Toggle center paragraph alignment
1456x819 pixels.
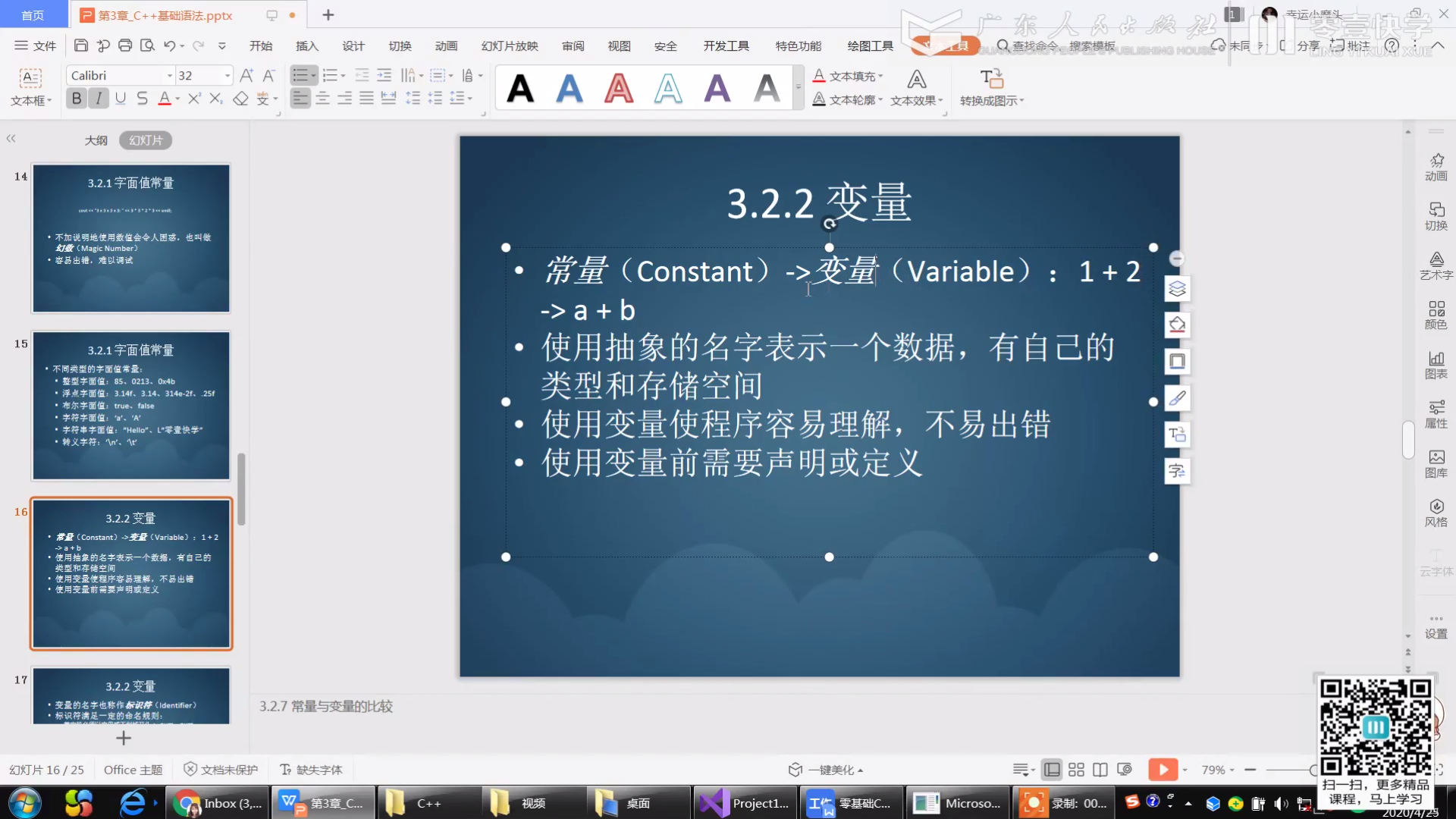pos(323,99)
